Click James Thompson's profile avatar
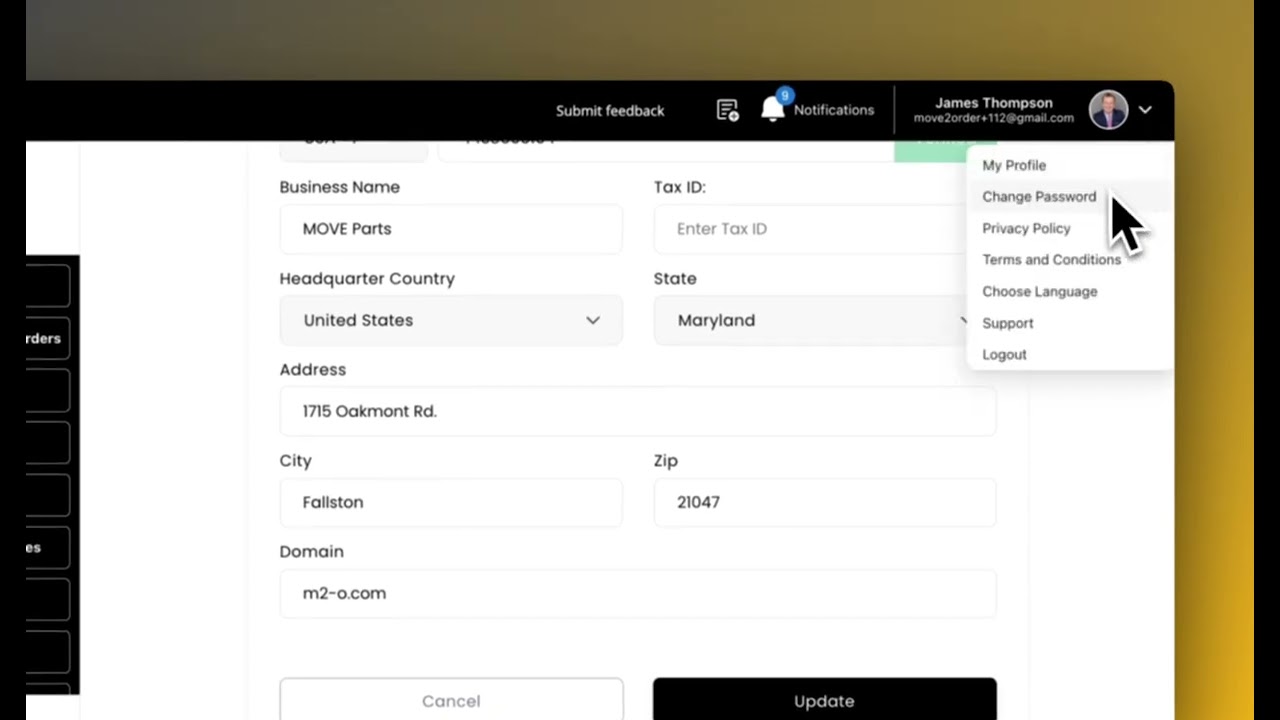Image resolution: width=1280 pixels, height=720 pixels. [x=1108, y=110]
